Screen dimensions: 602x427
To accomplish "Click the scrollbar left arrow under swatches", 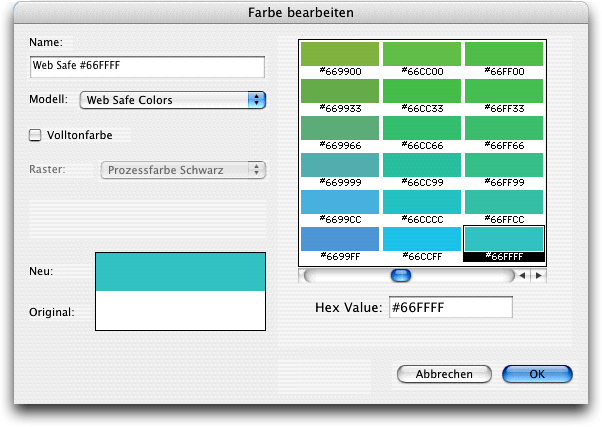I will (x=522, y=275).
